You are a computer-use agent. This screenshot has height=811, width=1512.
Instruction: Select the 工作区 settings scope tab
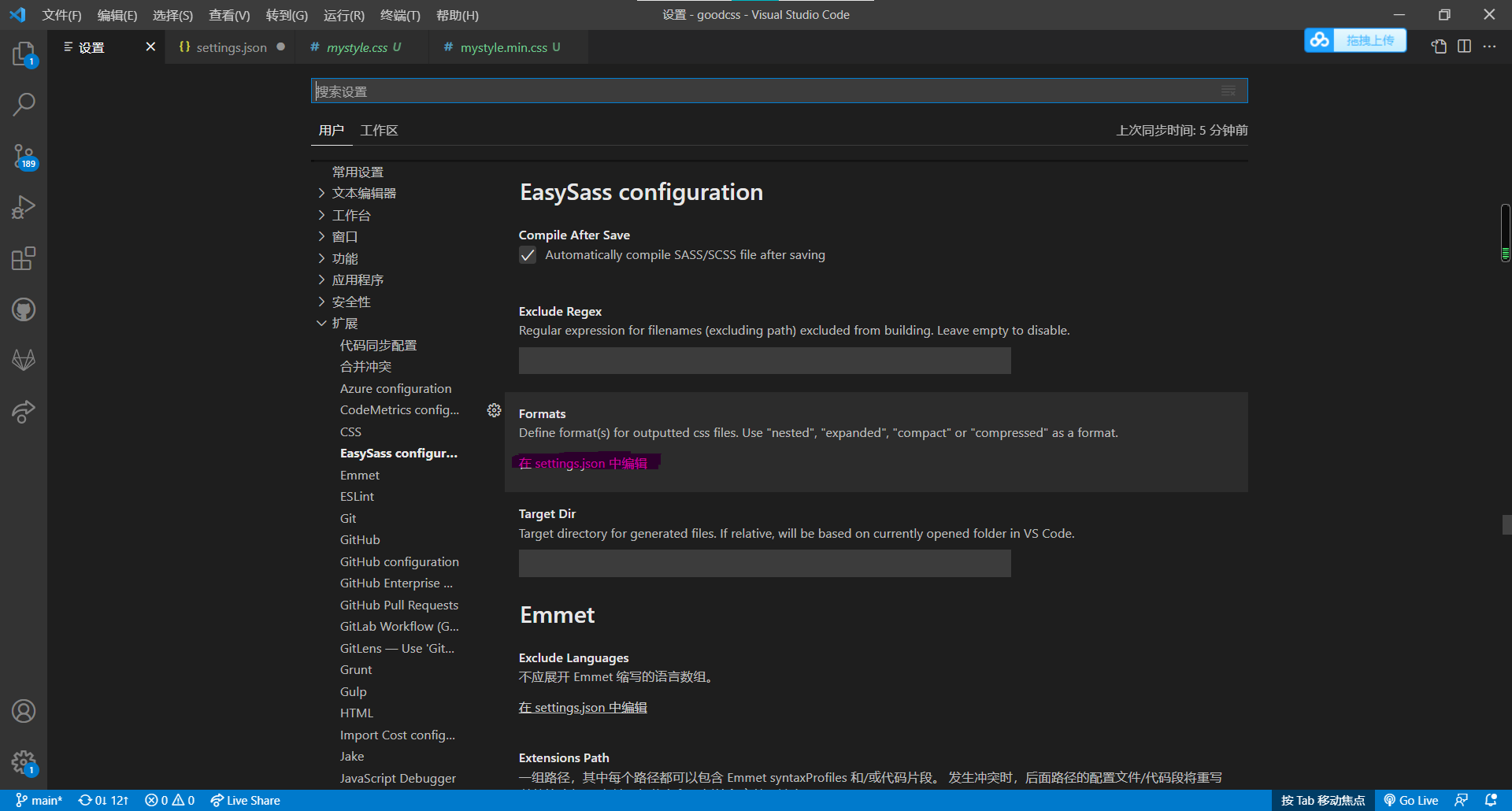coord(379,131)
